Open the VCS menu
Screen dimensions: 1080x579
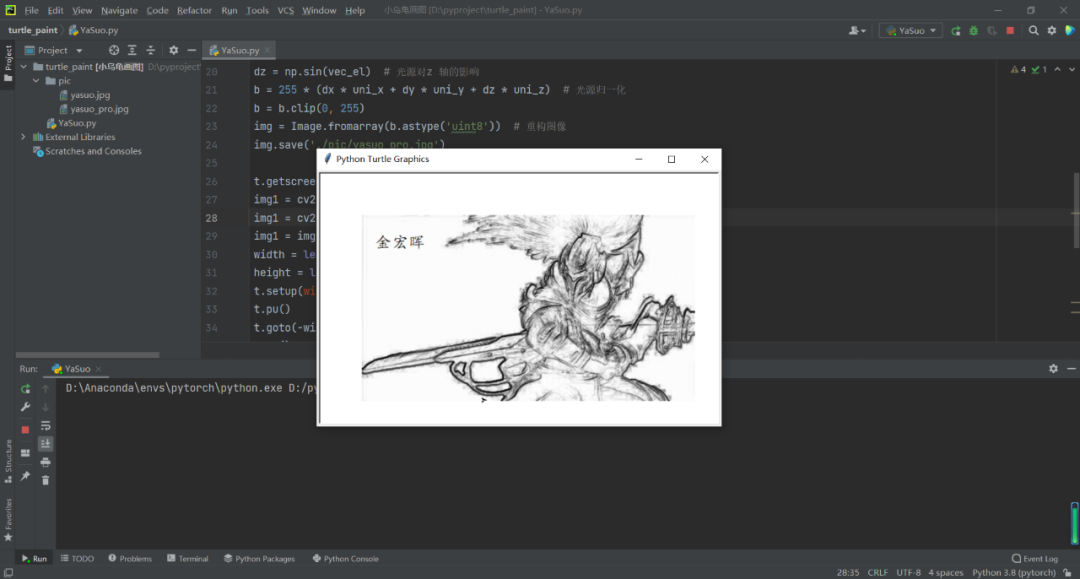[x=285, y=10]
